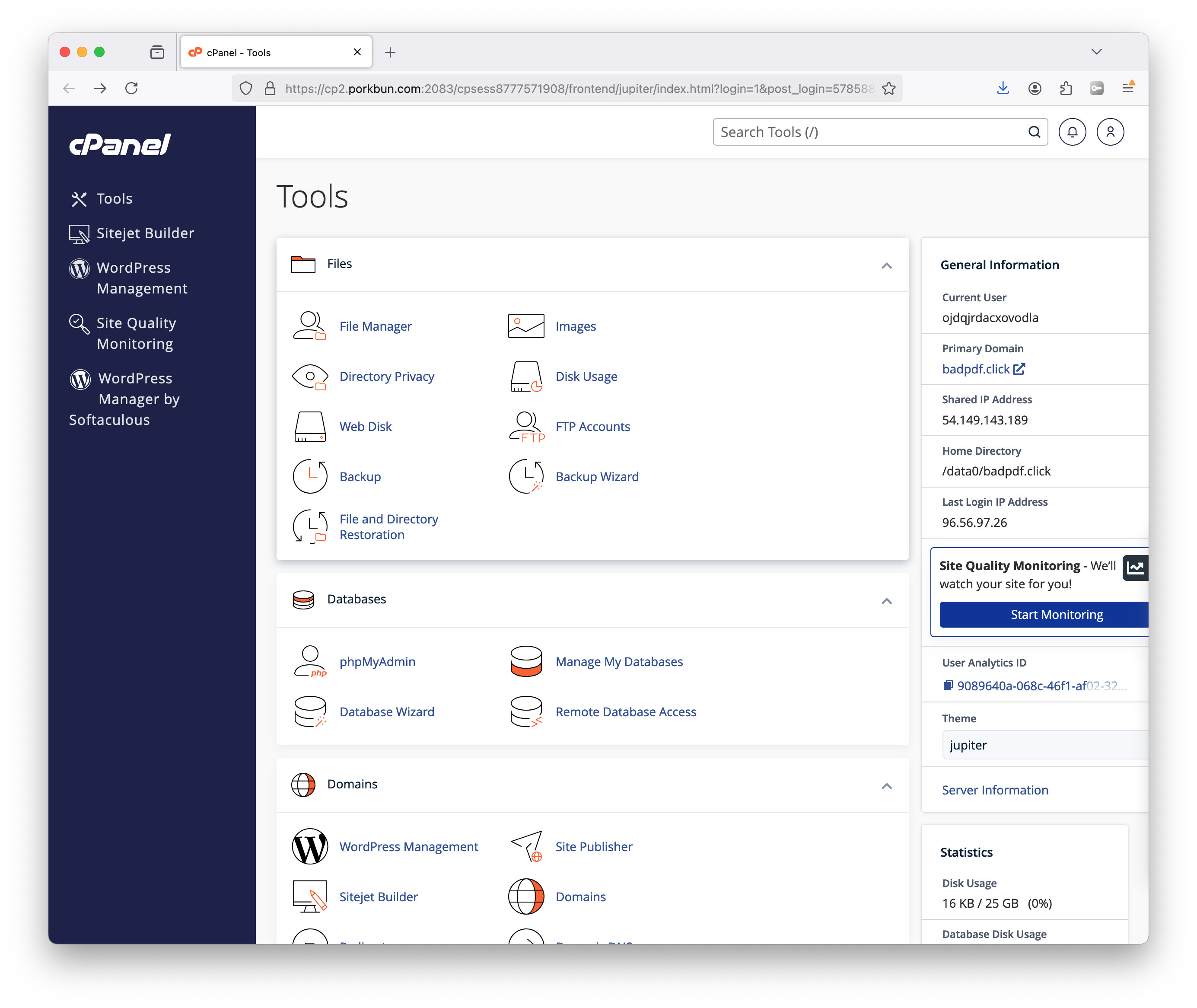Click the Site Publisher icon
The image size is (1197, 1008).
tap(525, 846)
